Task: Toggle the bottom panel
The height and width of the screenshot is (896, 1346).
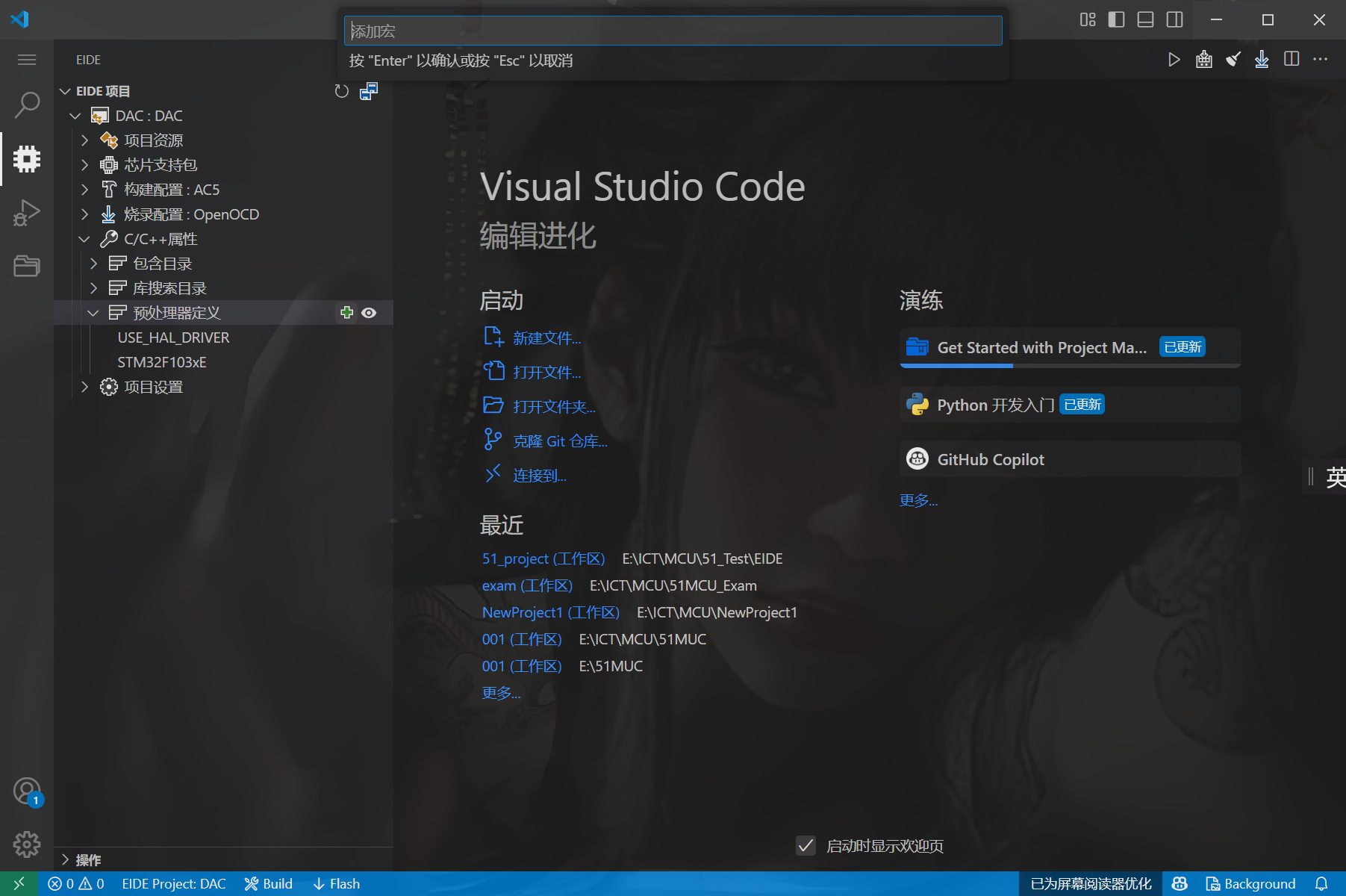Action: 1145,19
